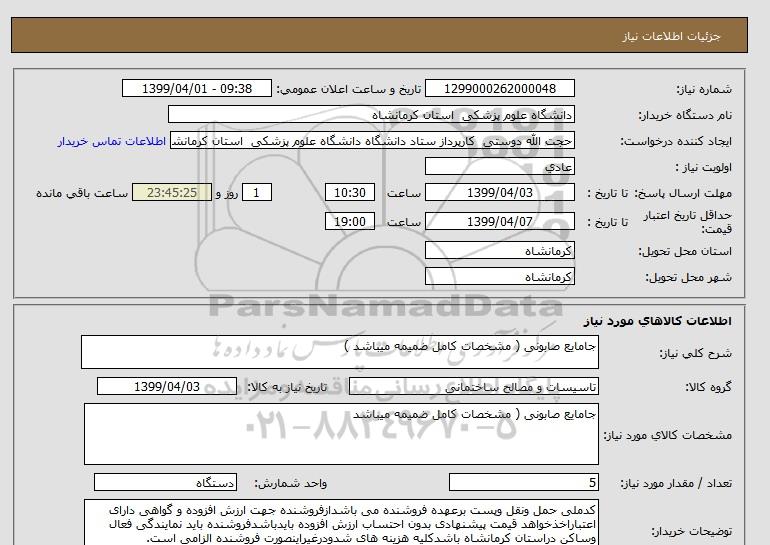Click the label حداقل تاریخ اعتبار قیمت
The height and width of the screenshot is (545, 770).
click(688, 222)
